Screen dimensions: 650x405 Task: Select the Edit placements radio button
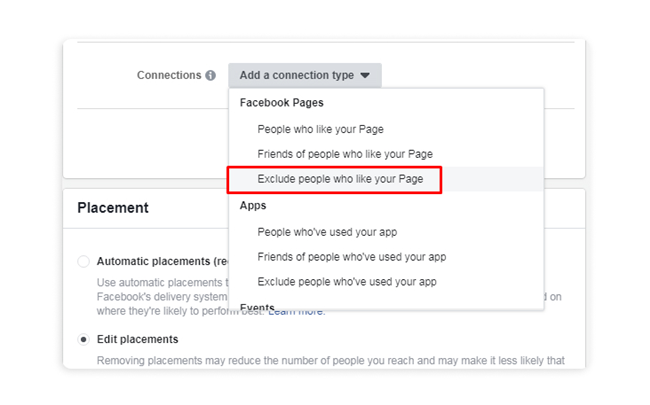point(83,340)
